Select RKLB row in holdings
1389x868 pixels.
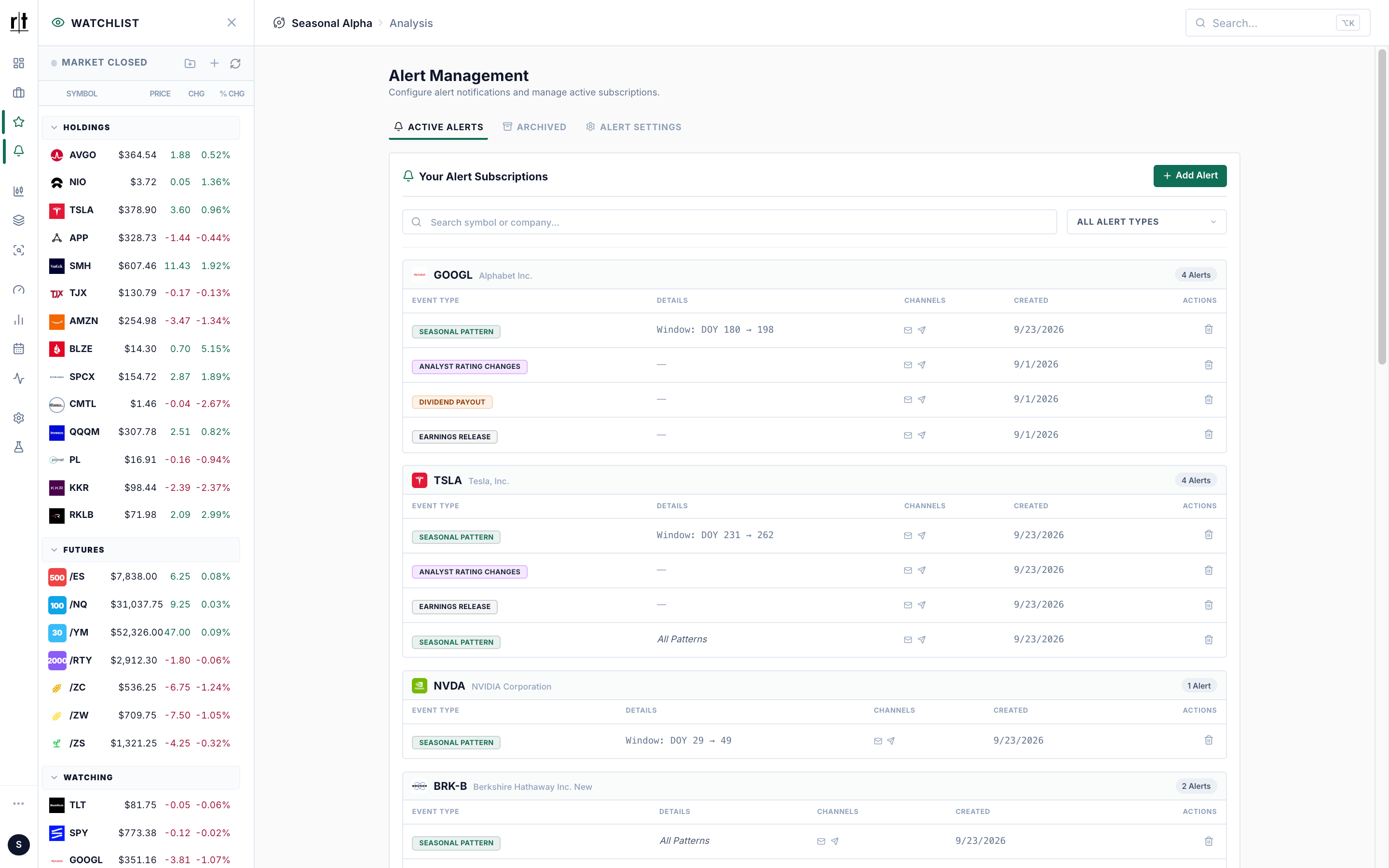[x=141, y=515]
